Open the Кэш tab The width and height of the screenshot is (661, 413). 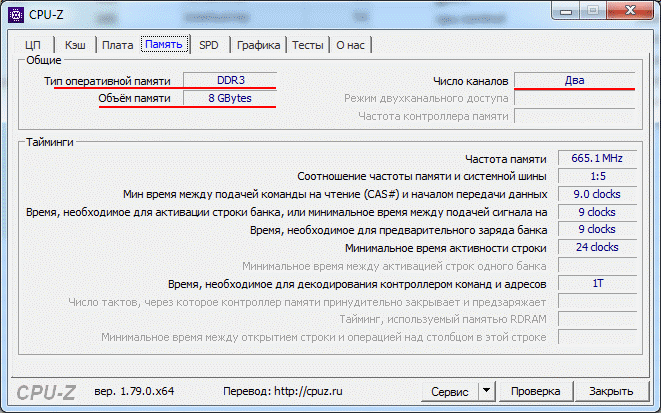[x=75, y=45]
